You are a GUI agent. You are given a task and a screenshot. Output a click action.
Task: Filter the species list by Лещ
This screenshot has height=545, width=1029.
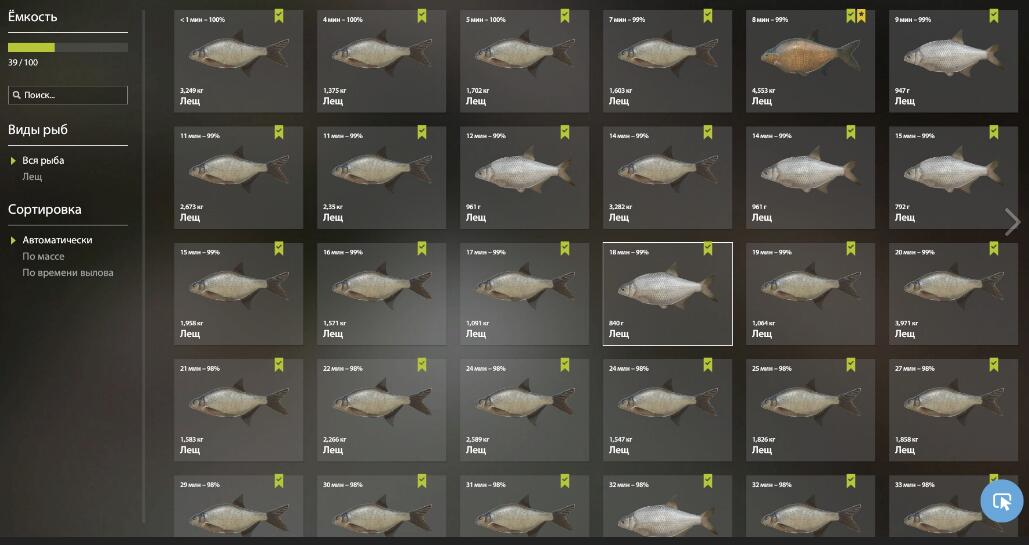click(x=32, y=177)
